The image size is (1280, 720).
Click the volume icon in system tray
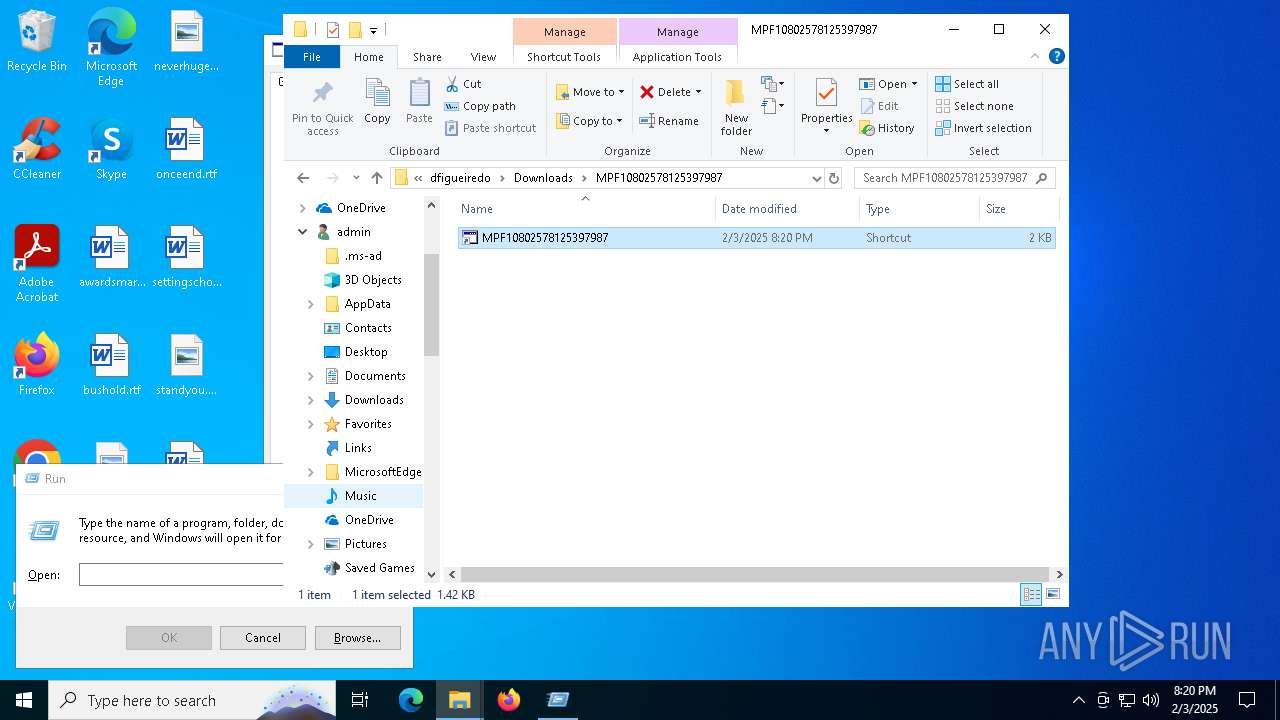pos(1151,700)
